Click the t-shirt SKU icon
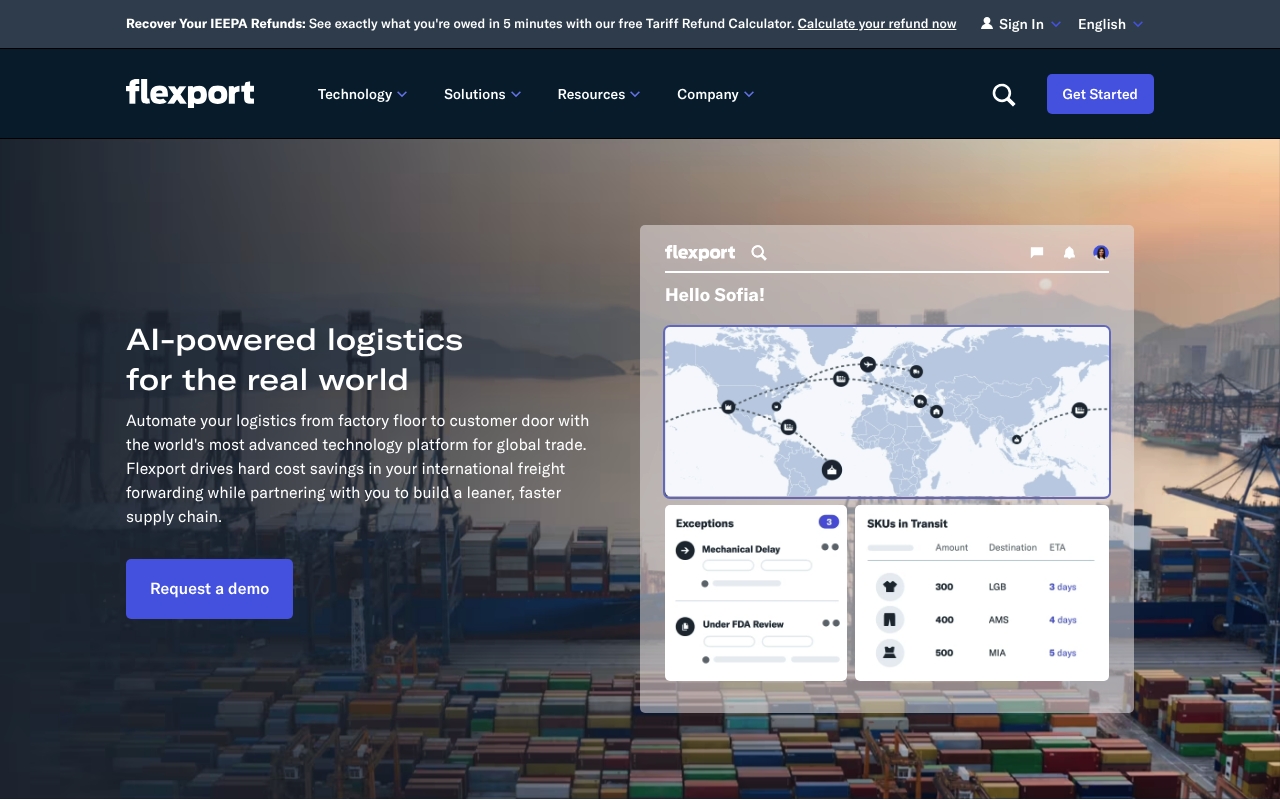 tap(890, 587)
